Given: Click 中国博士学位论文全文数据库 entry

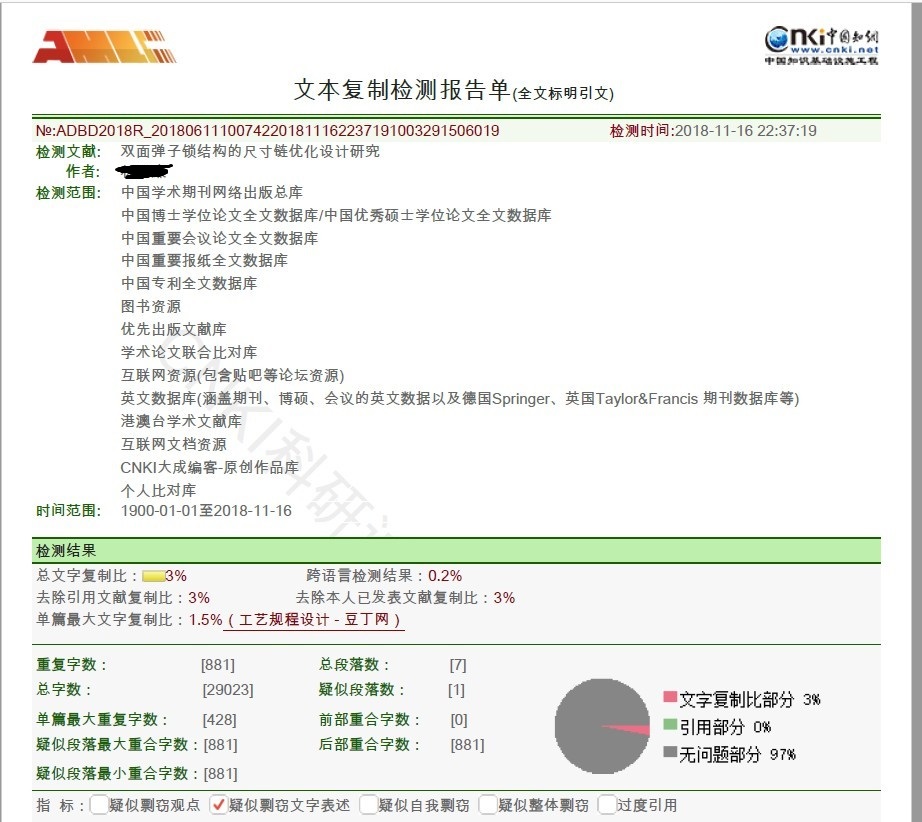Looking at the screenshot, I should [x=219, y=215].
